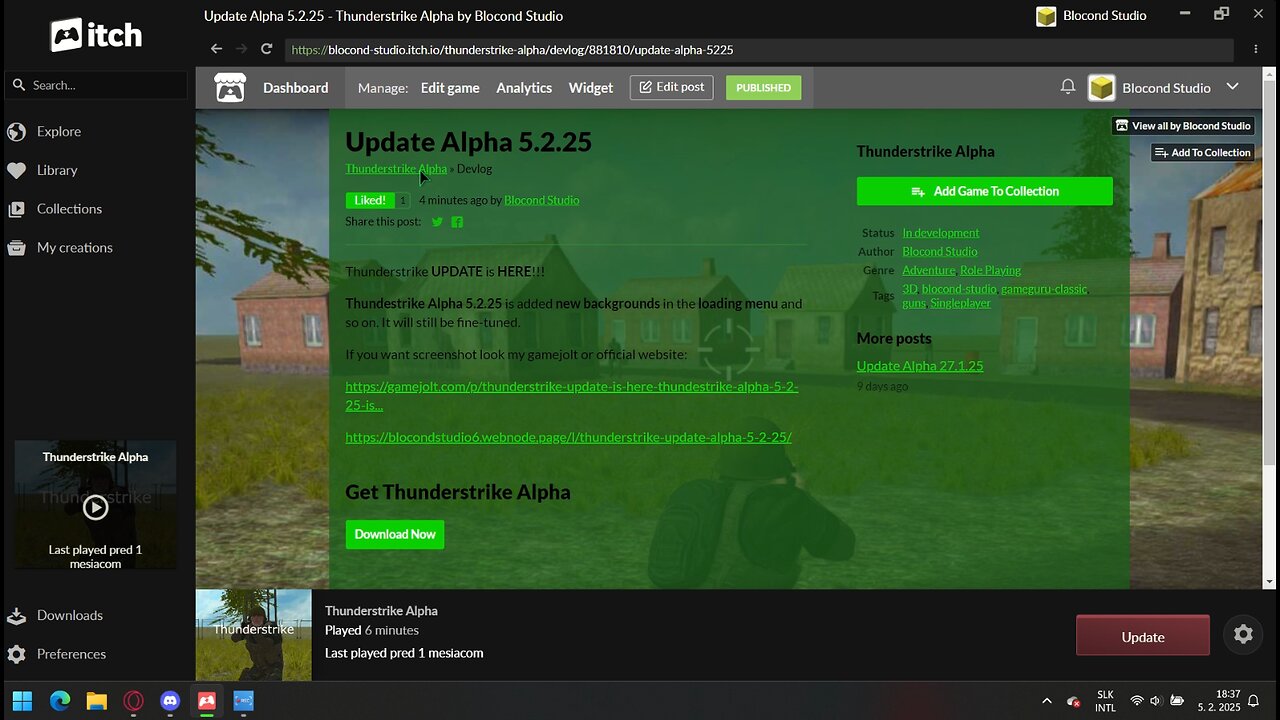The height and width of the screenshot is (720, 1280).
Task: Click page scrollbar down arrow
Action: coord(1270,581)
